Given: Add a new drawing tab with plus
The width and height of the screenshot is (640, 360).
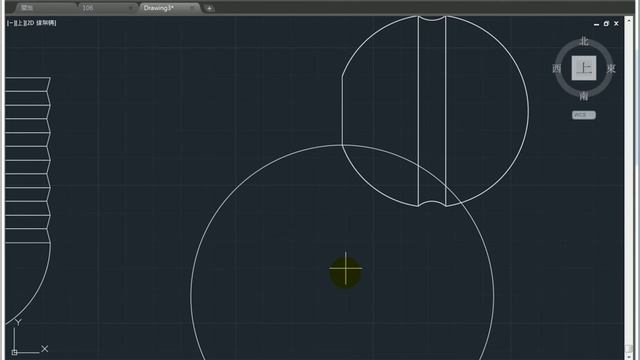Looking at the screenshot, I should (x=209, y=8).
